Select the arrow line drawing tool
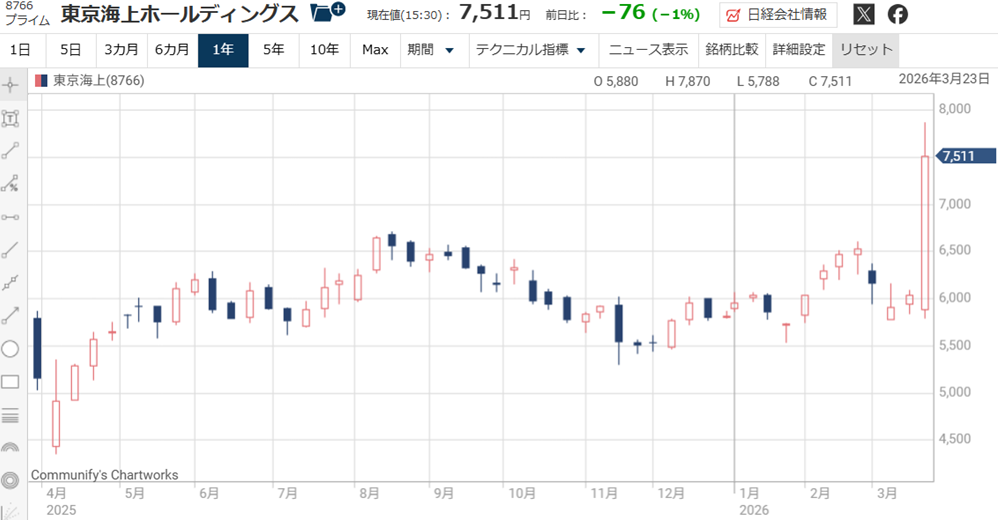 click(x=12, y=315)
